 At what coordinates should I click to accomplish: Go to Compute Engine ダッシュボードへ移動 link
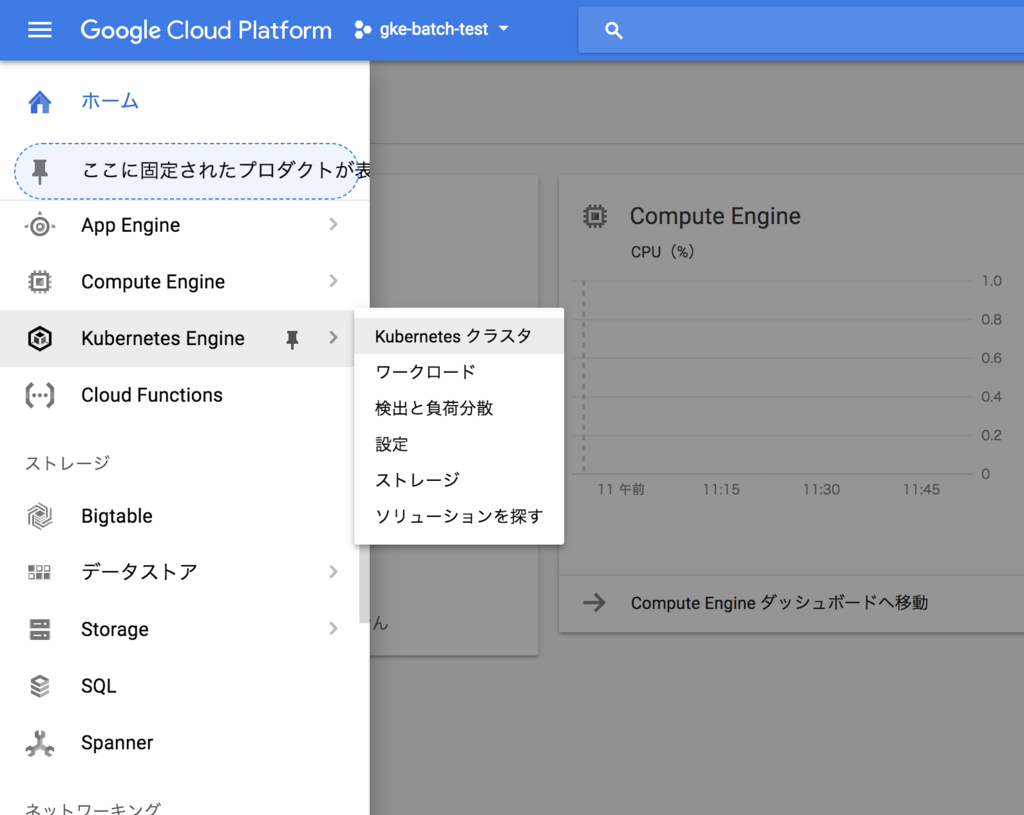click(779, 603)
